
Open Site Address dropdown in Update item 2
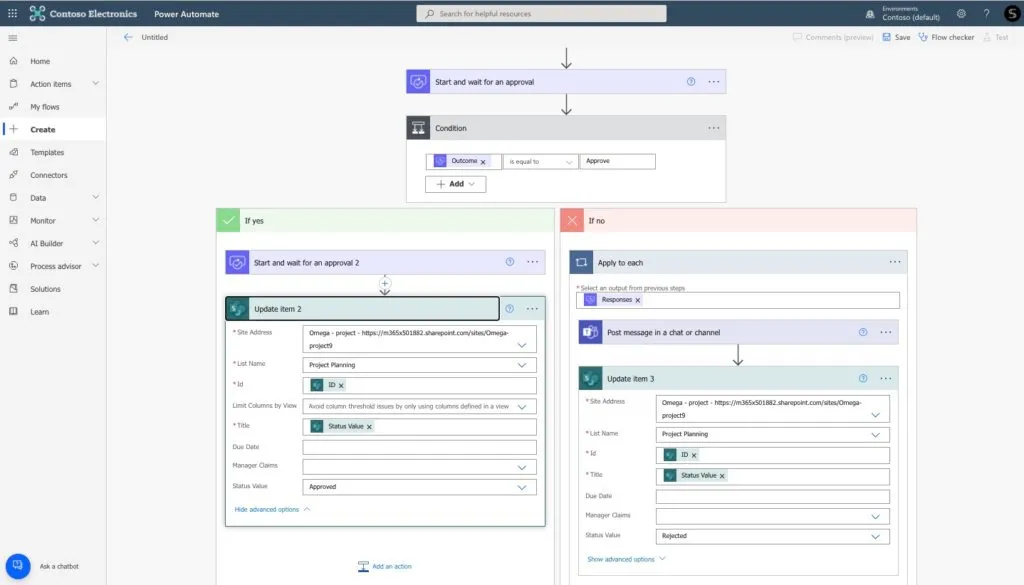(x=522, y=345)
